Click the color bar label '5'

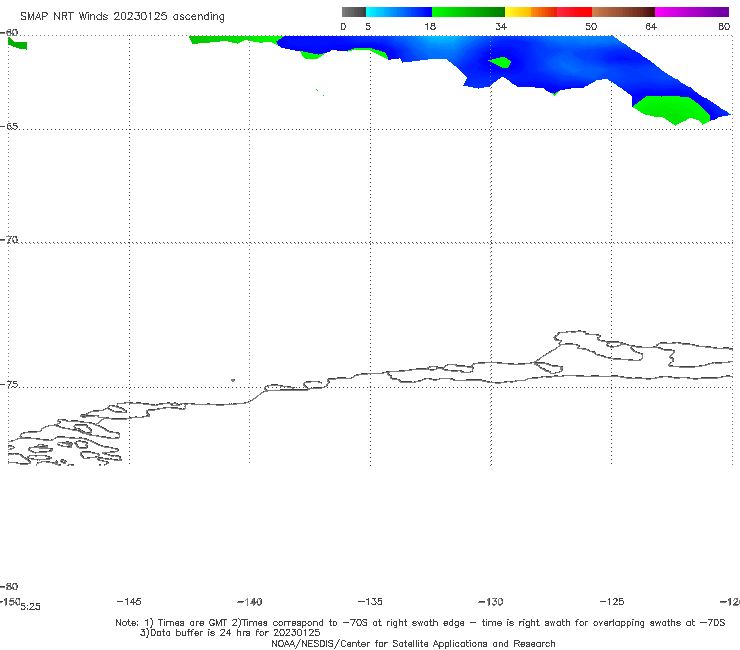[368, 26]
